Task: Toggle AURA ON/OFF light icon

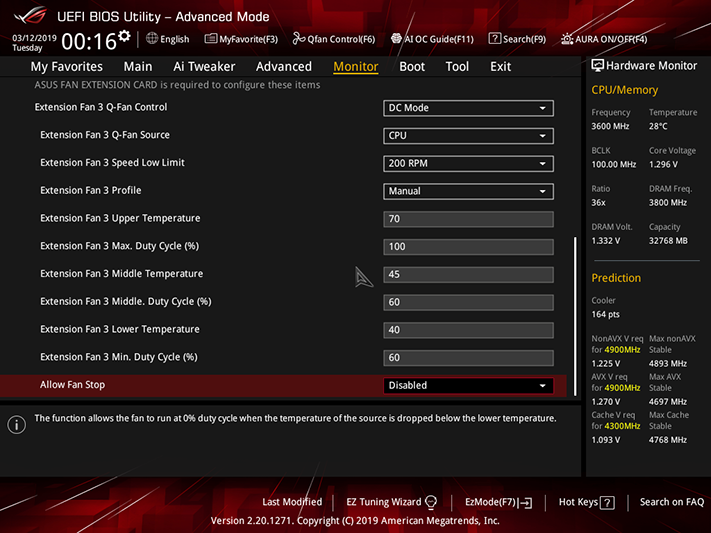Action: click(567, 39)
